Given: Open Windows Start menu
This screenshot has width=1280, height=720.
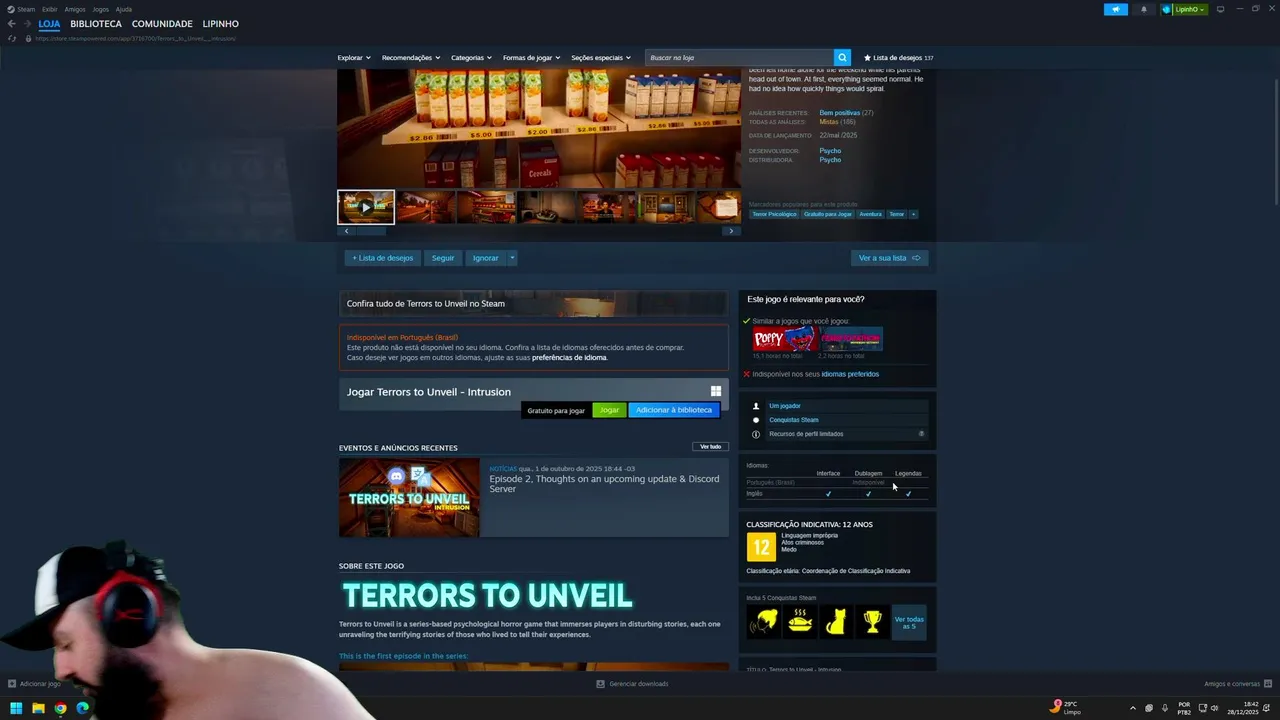Looking at the screenshot, I should coord(16,708).
